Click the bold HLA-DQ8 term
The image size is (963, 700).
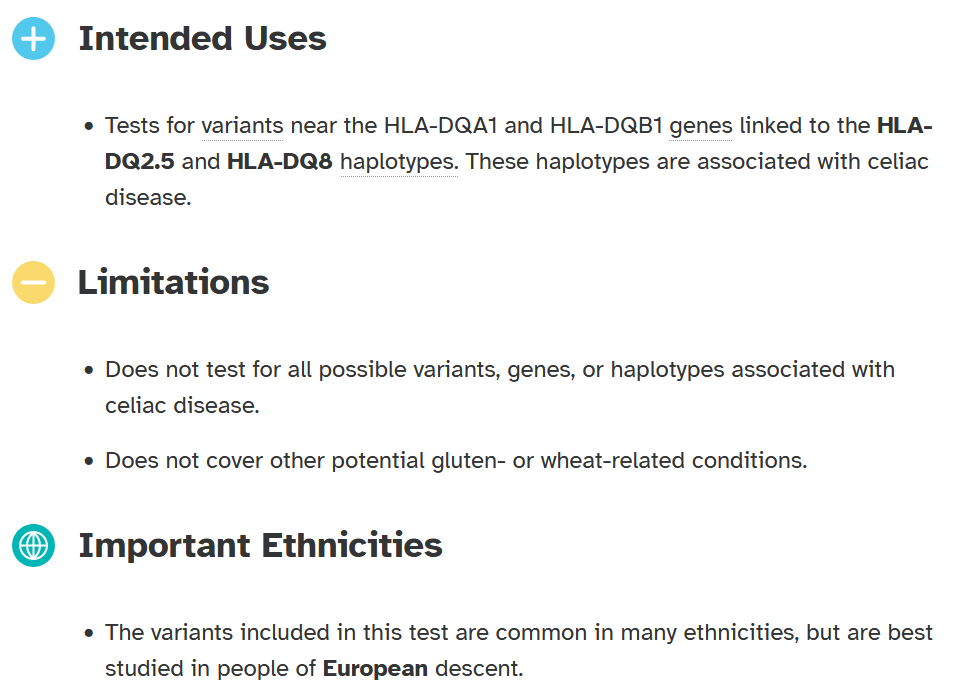[279, 162]
